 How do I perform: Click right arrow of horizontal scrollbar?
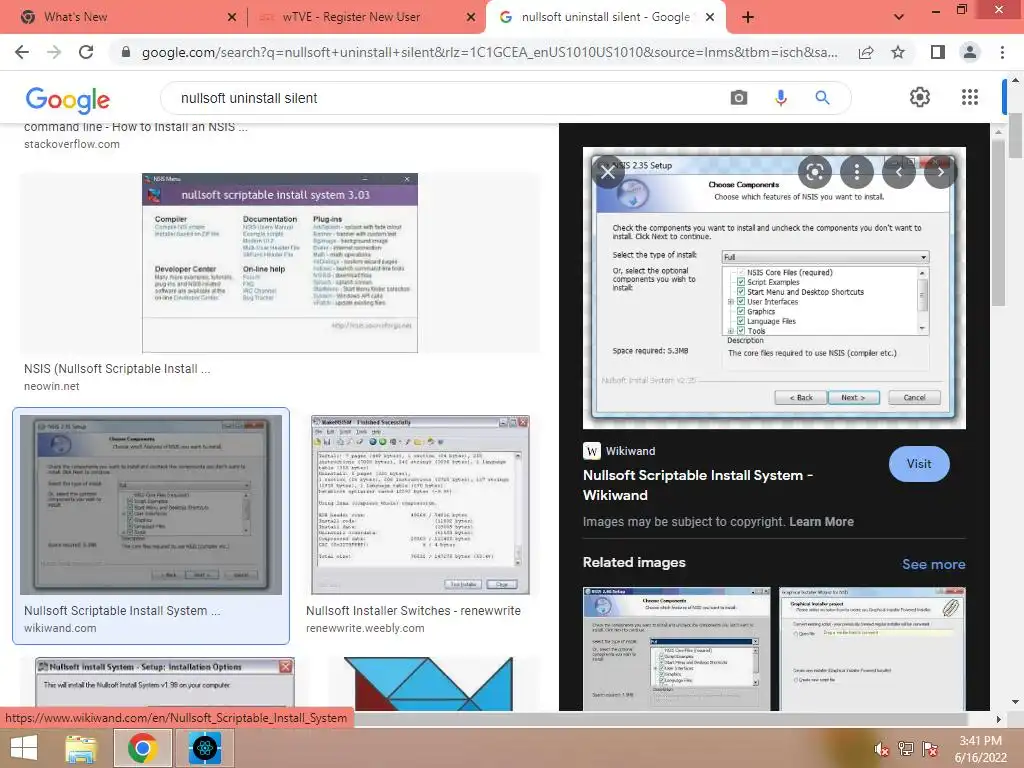click(x=998, y=719)
